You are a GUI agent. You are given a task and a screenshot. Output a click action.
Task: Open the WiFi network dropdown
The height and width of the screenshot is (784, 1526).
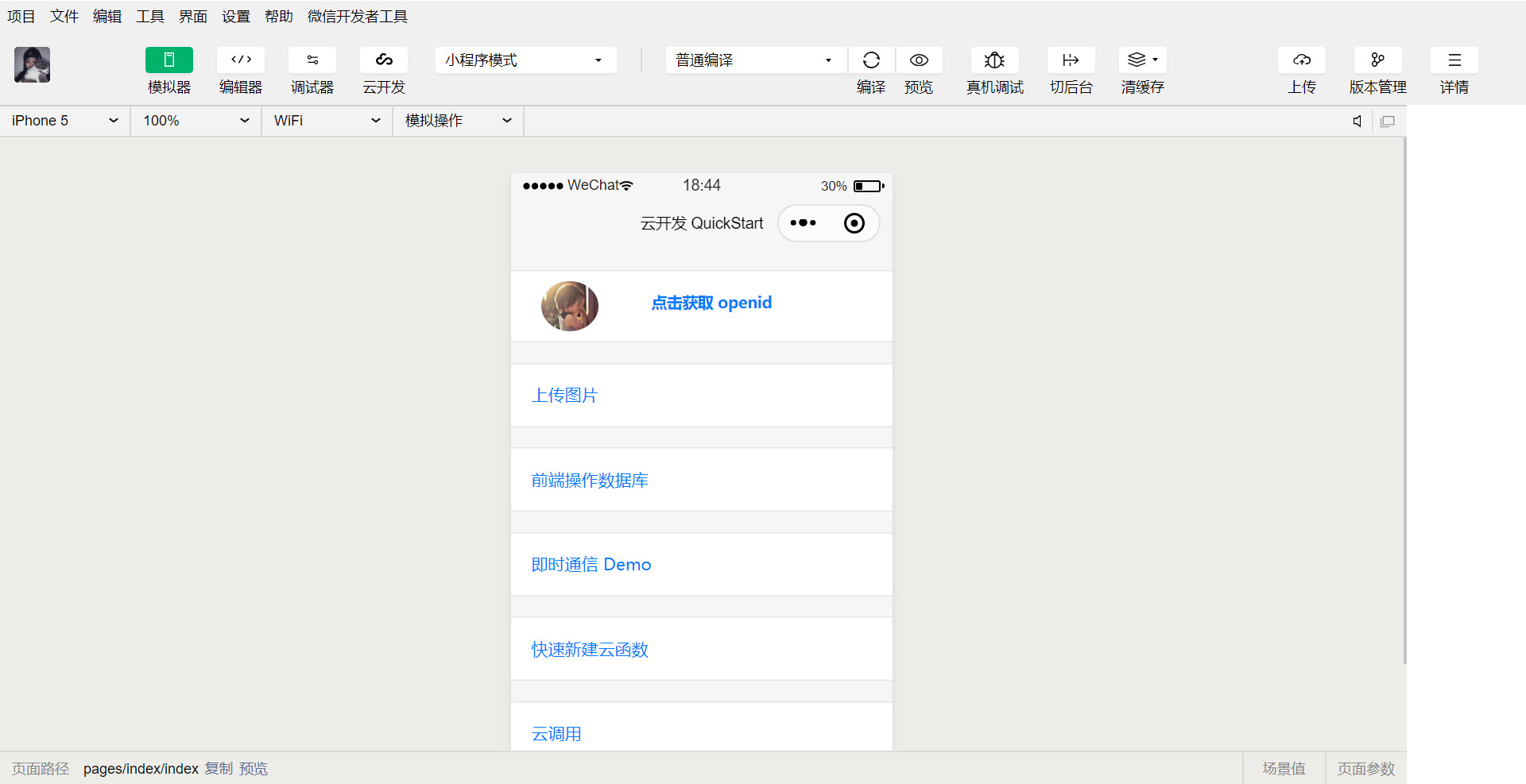[327, 121]
